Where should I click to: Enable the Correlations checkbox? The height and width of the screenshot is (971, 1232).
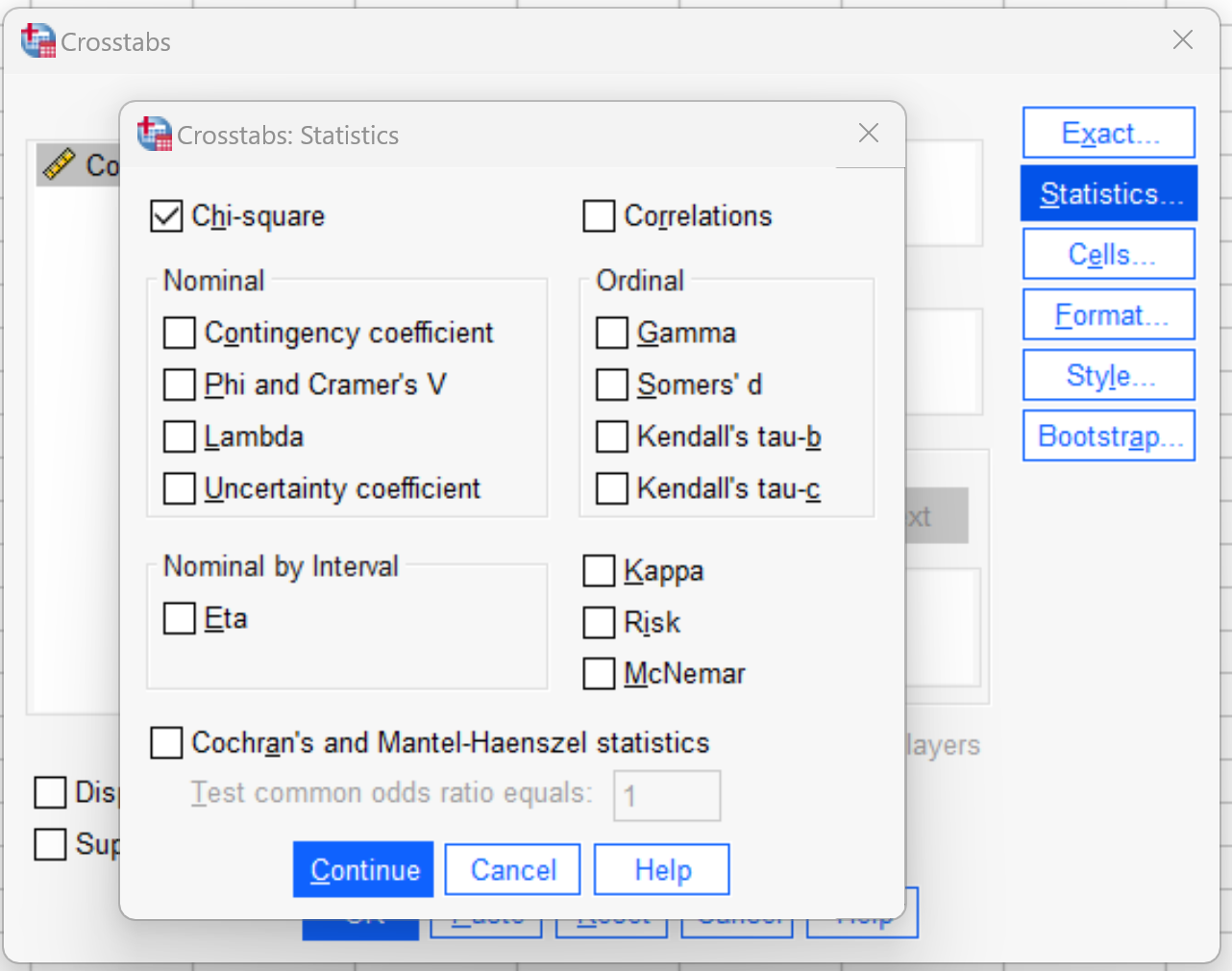599,215
